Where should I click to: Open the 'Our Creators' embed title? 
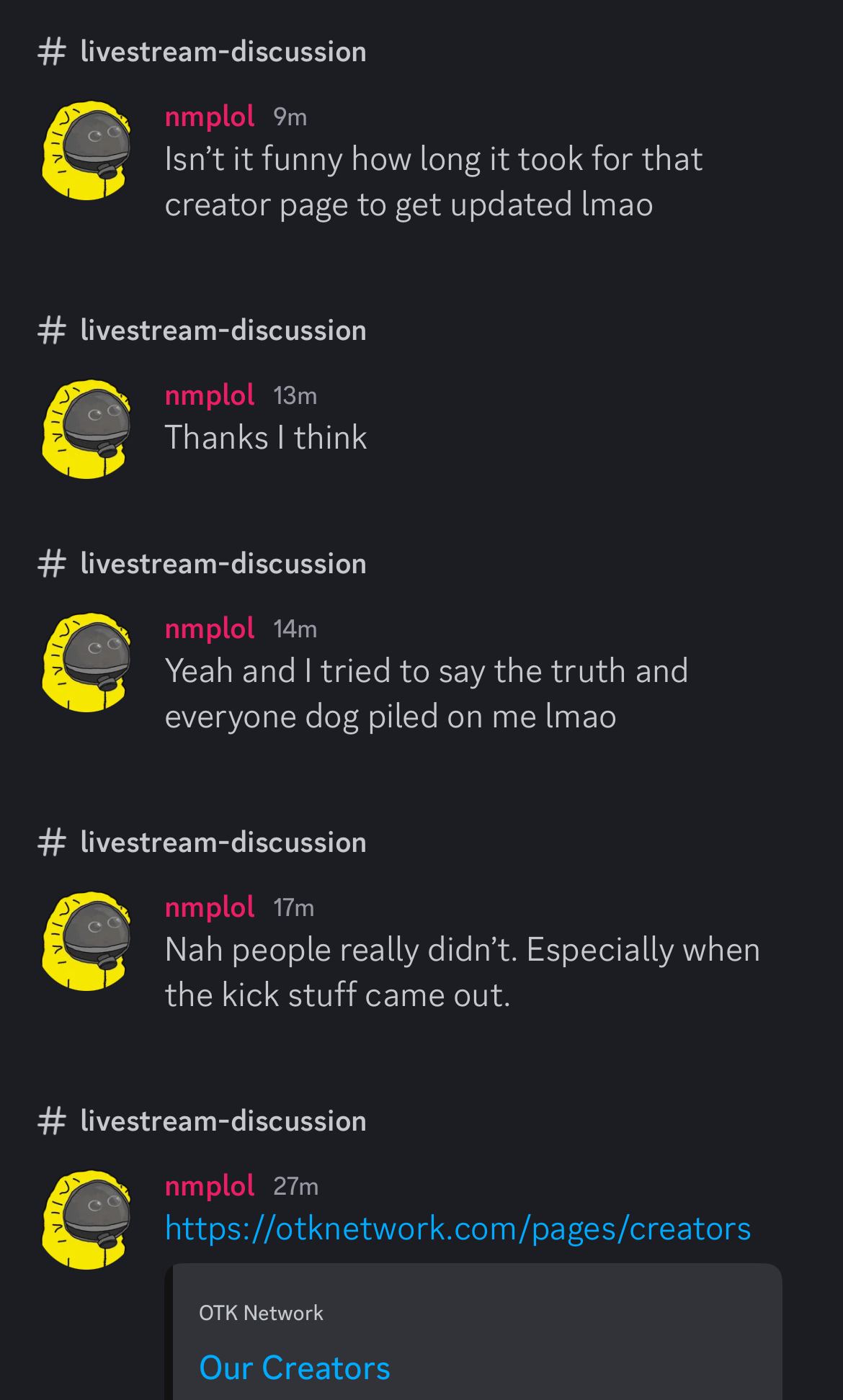coord(295,1368)
